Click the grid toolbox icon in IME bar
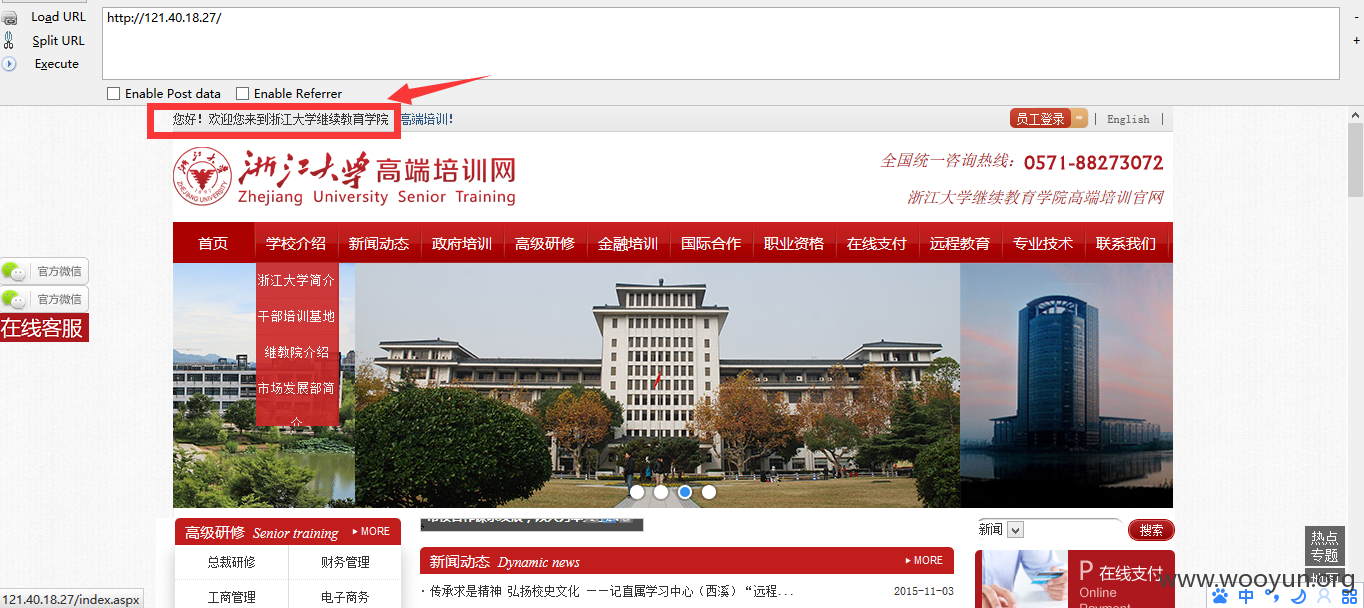The height and width of the screenshot is (608, 1364). coord(1349,596)
